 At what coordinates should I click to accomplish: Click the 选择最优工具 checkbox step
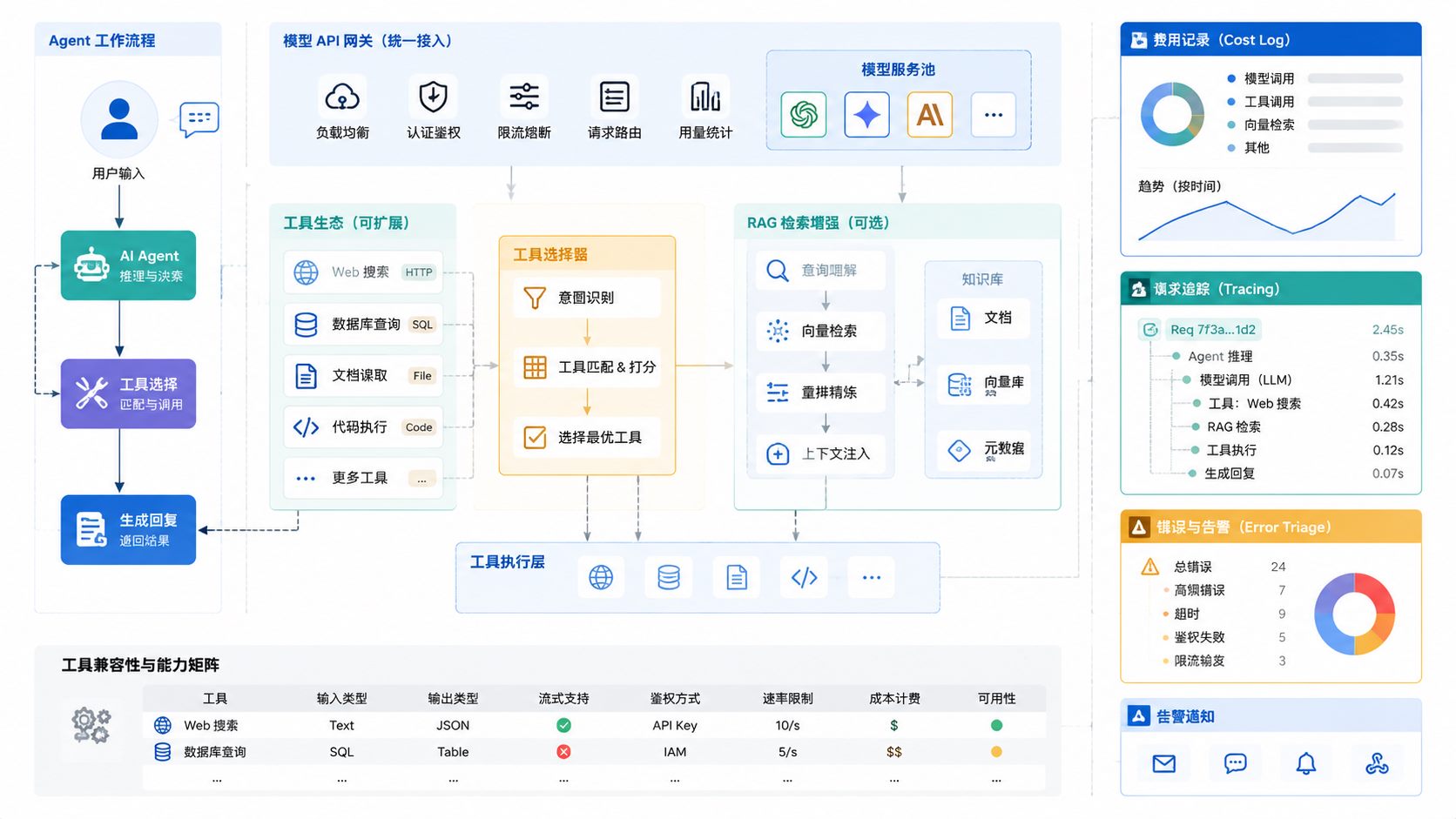[587, 437]
